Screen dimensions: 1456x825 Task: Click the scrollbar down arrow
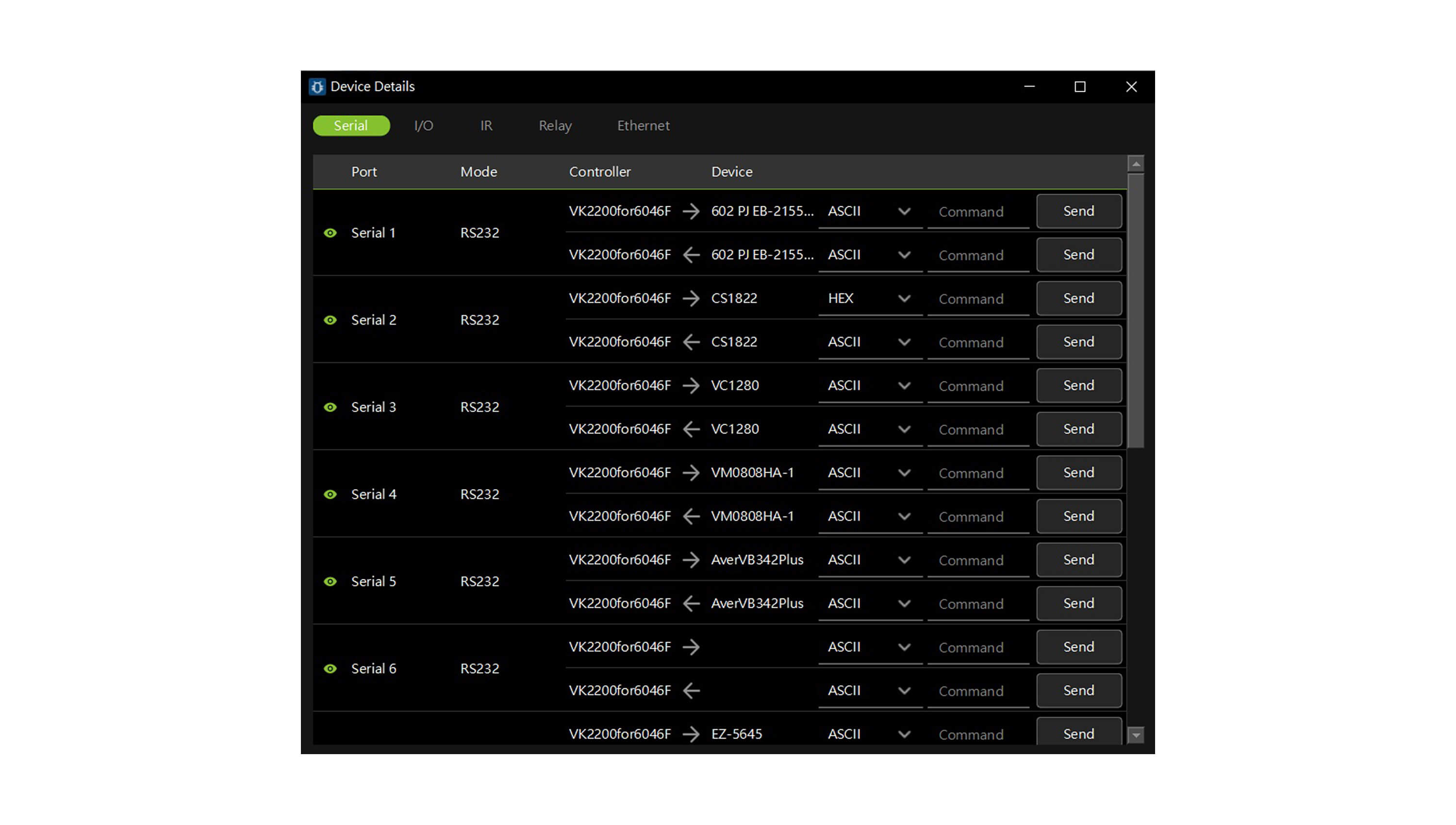tap(1135, 736)
